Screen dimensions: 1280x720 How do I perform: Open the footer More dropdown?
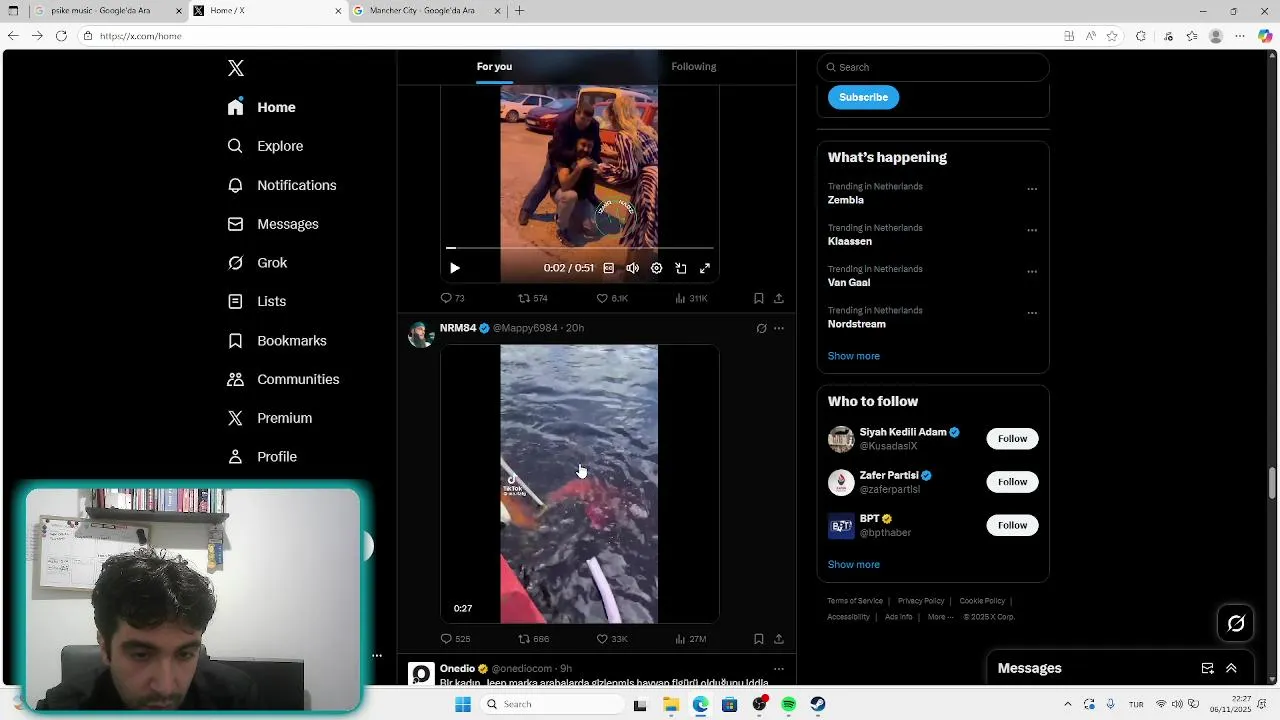pyautogui.click(x=940, y=617)
